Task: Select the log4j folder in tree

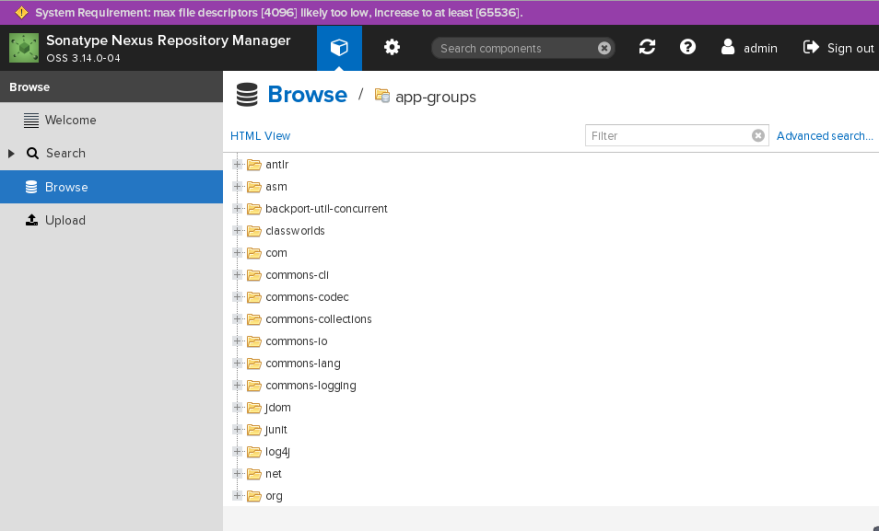Action: (277, 452)
